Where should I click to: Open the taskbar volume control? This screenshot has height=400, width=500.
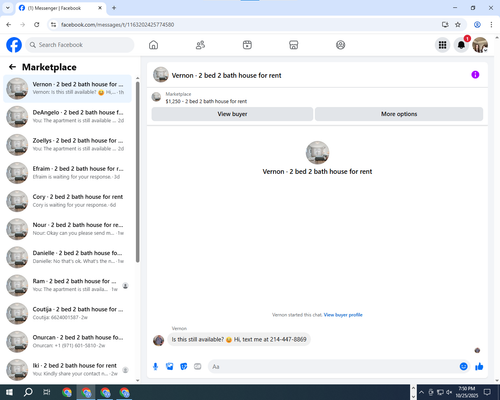pos(449,392)
